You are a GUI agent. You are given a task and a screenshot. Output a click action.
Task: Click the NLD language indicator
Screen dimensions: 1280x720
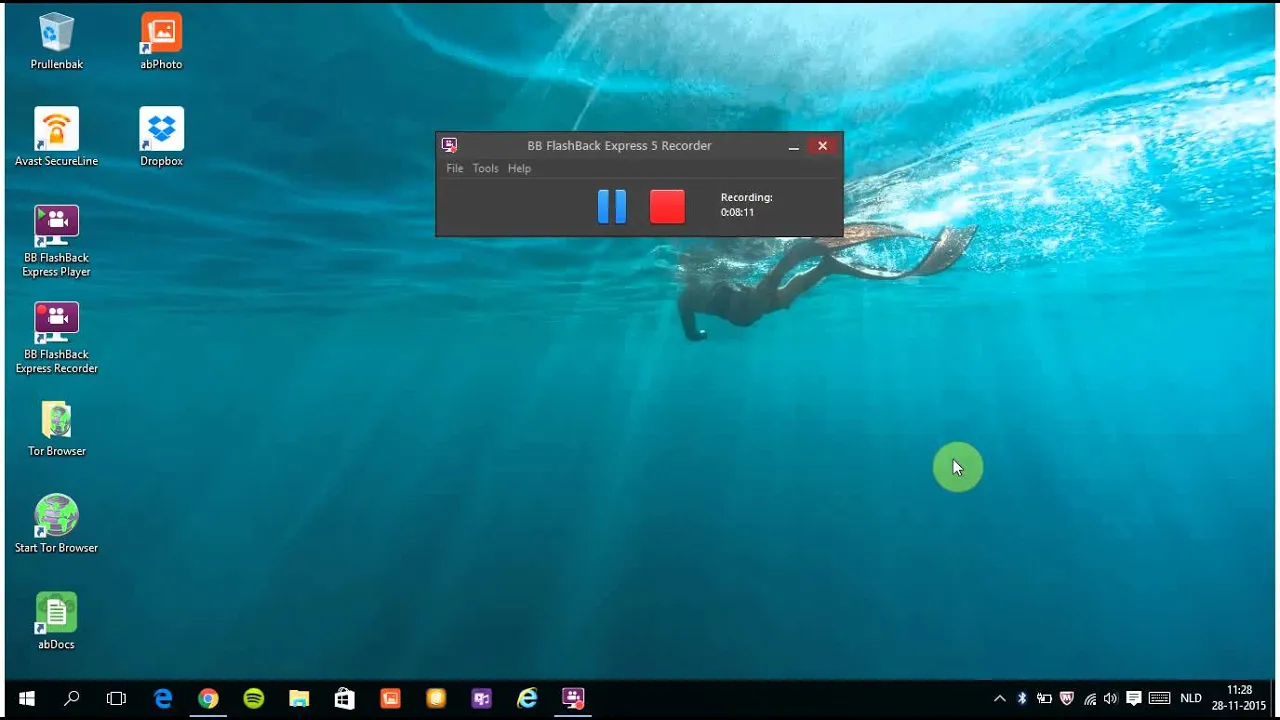tap(1191, 699)
